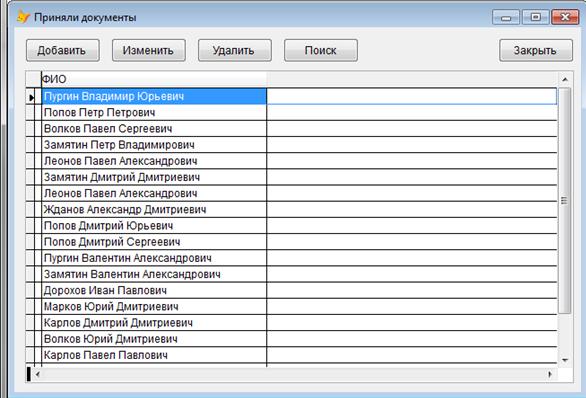Image resolution: width=586 pixels, height=398 pixels.
Task: Click the horizontal scrollbar left arrow
Action: [x=37, y=374]
